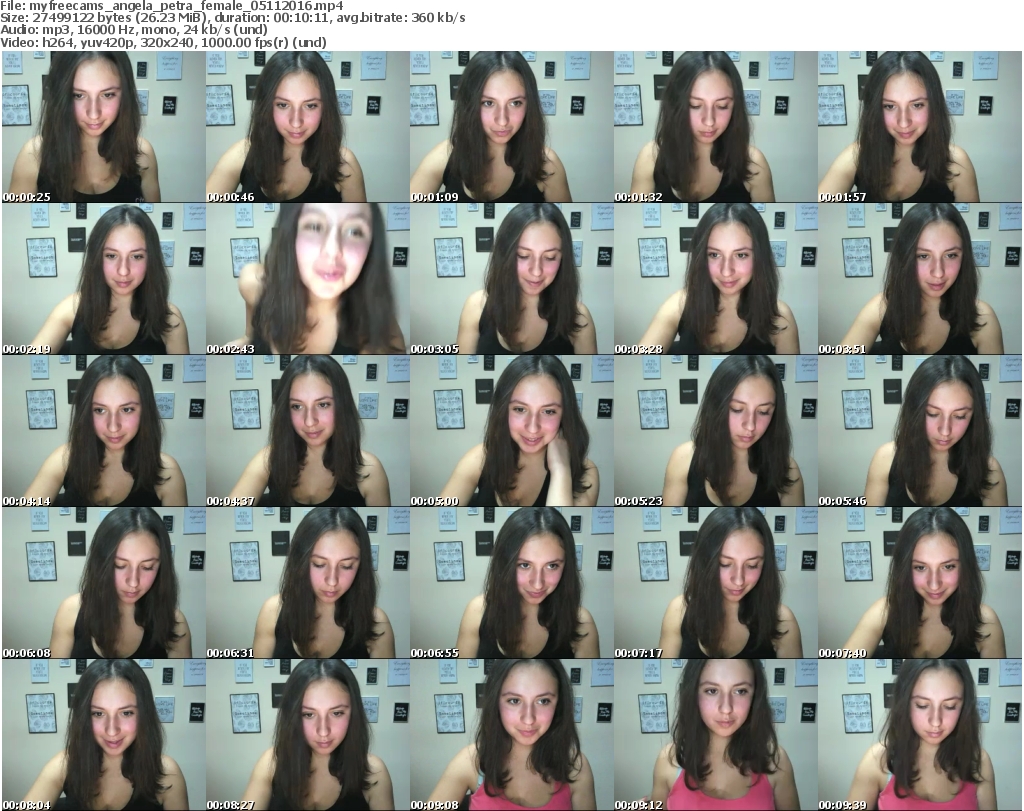Click the thumbnail stamped 00:07:40
The image size is (1024, 811).
[920, 582]
